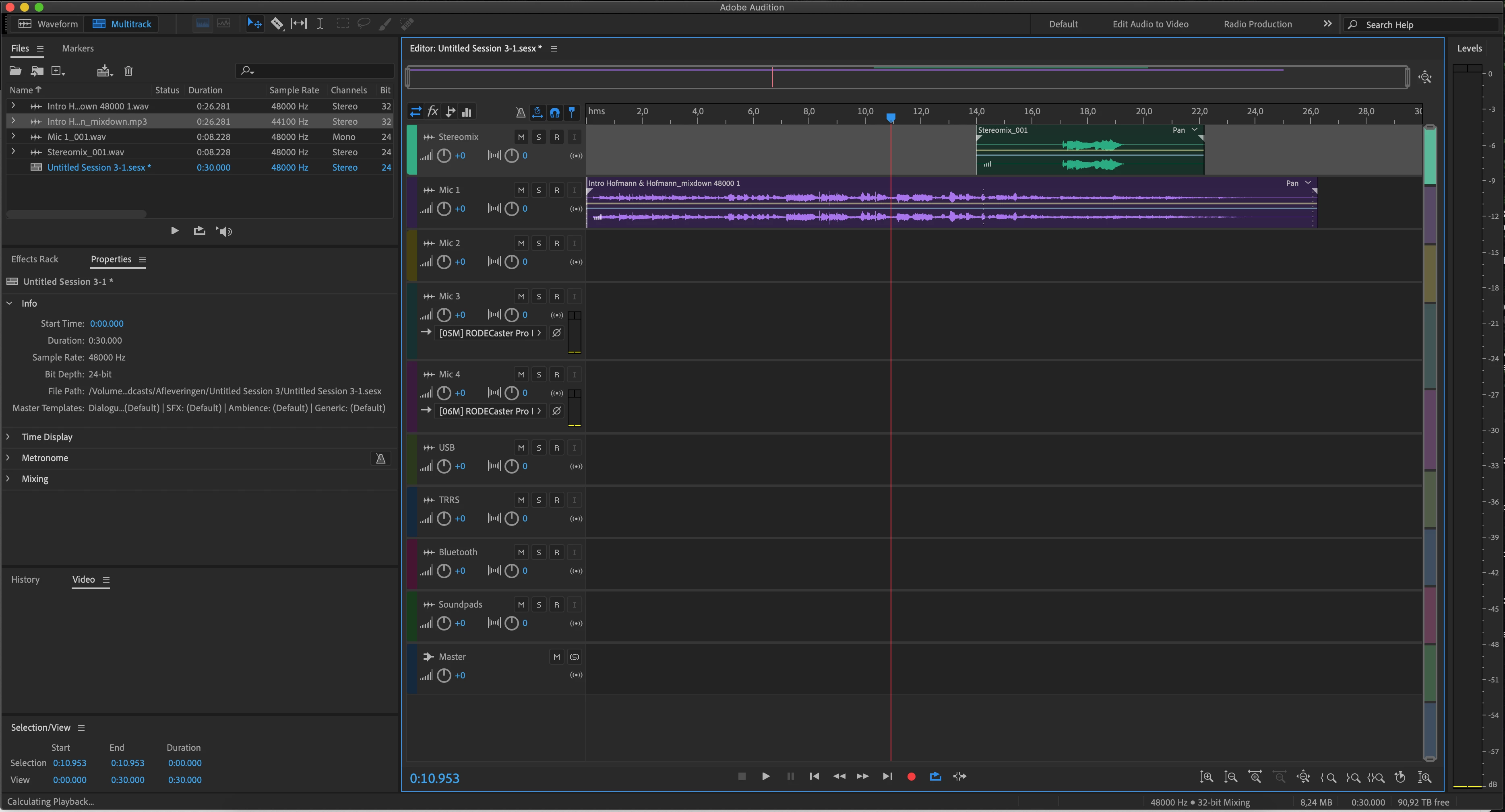Select the Time Selection tool

pyautogui.click(x=320, y=23)
